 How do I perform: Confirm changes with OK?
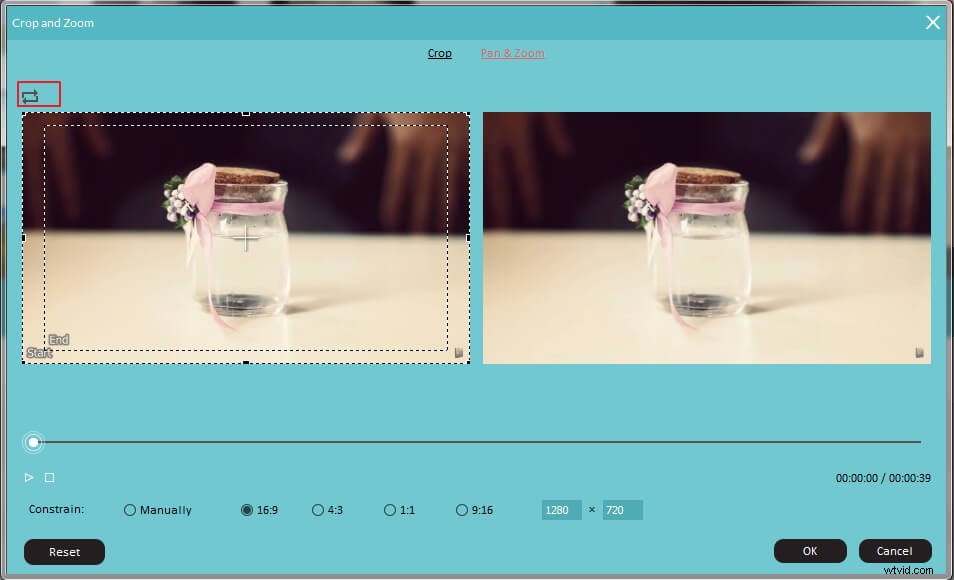click(809, 551)
